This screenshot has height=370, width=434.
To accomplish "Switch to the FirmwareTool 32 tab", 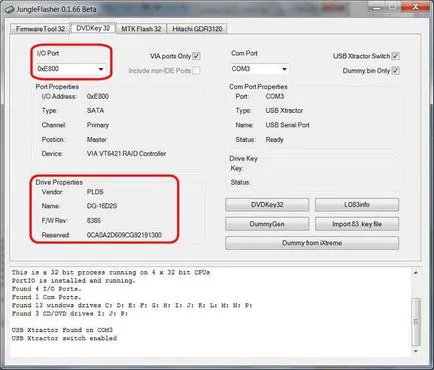I will pyautogui.click(x=40, y=29).
